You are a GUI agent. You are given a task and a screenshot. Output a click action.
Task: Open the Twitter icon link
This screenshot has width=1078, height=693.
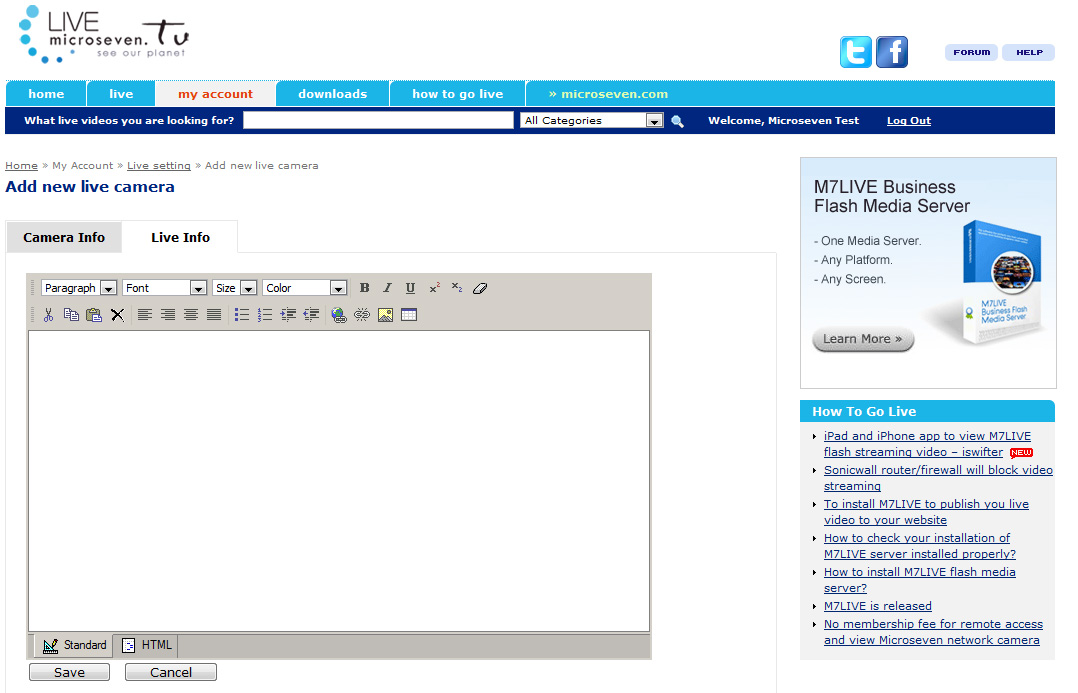855,52
